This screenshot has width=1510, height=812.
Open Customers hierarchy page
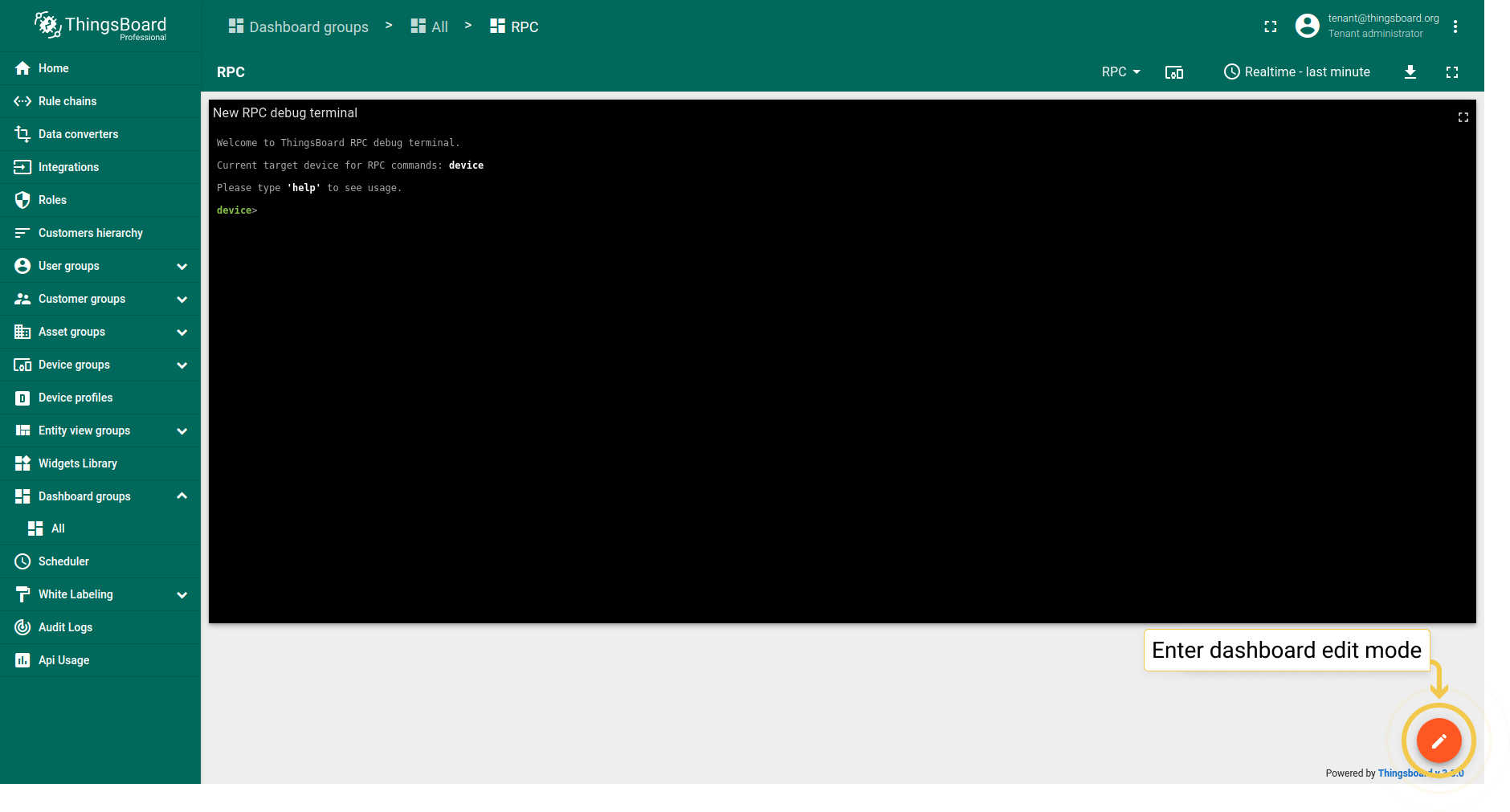(x=100, y=233)
